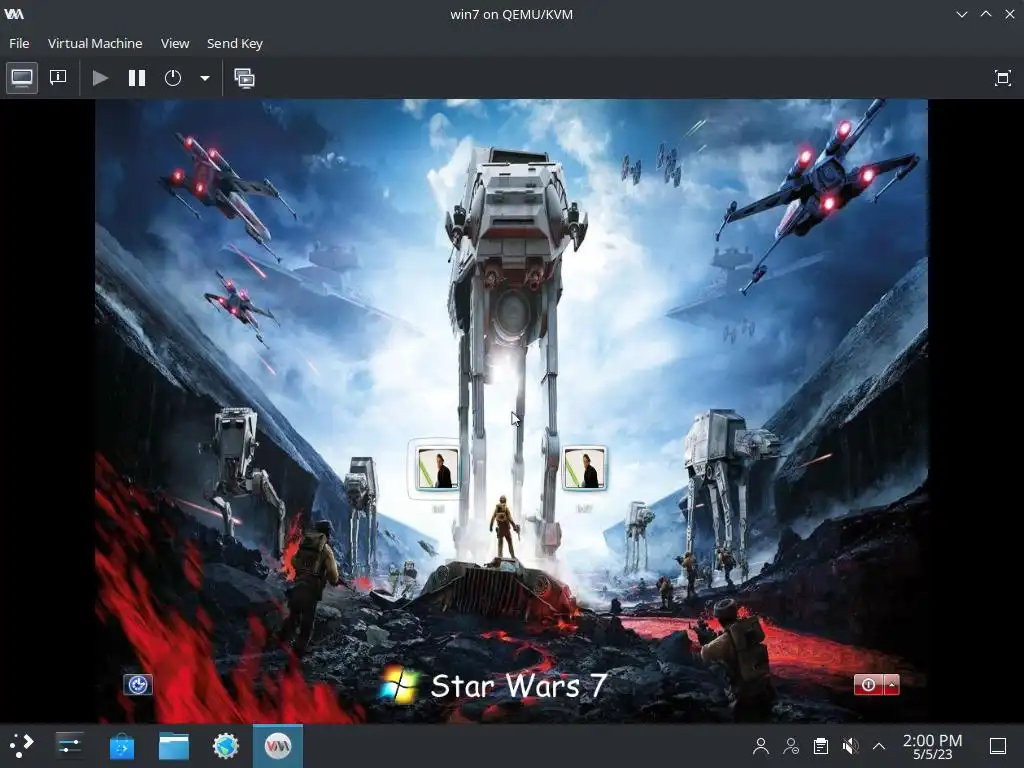Click the Run virtual machine play button
This screenshot has height=768, width=1024.
click(x=100, y=78)
